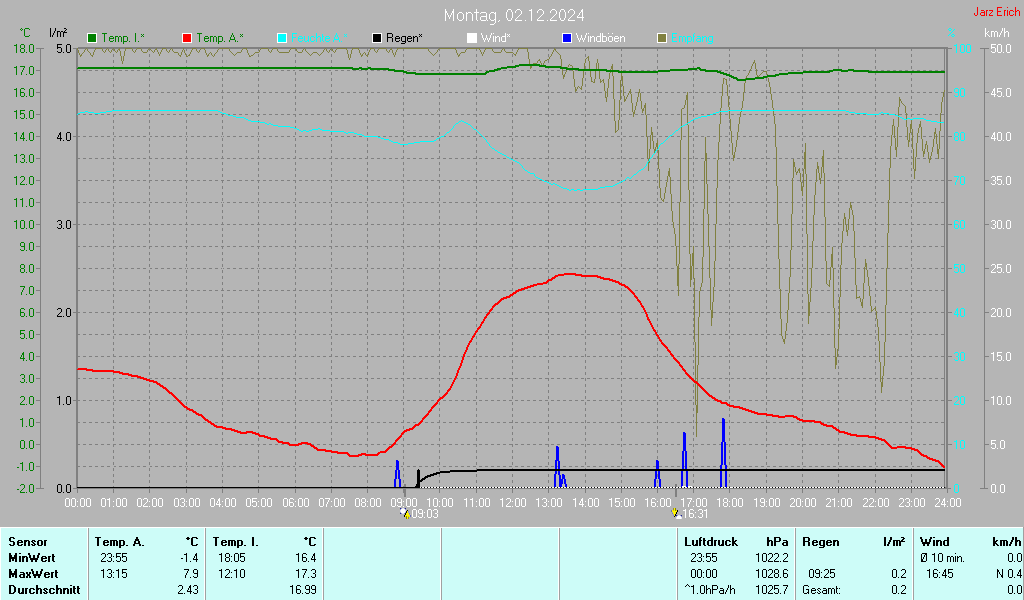This screenshot has width=1024, height=600.
Task: Click the white Wind legend swatch
Action: coord(472,38)
